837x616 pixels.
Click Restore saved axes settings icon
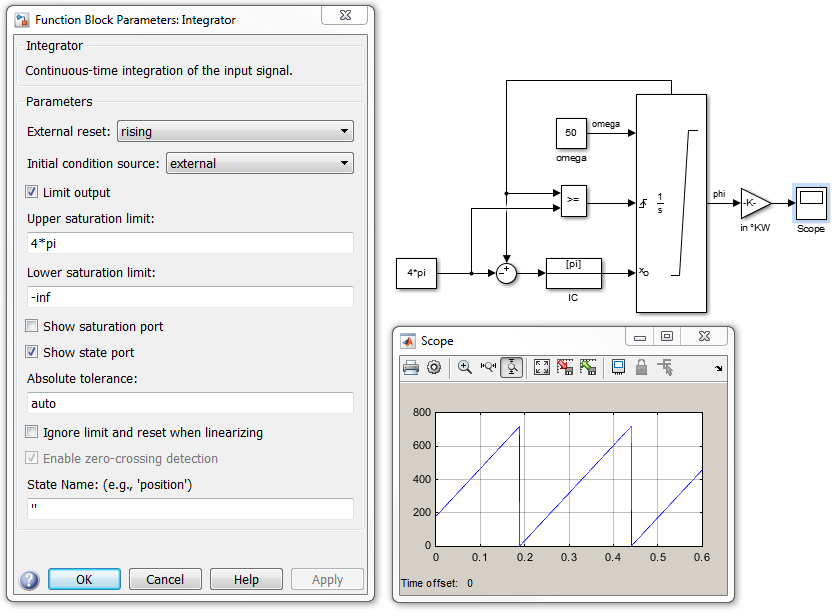(x=588, y=367)
